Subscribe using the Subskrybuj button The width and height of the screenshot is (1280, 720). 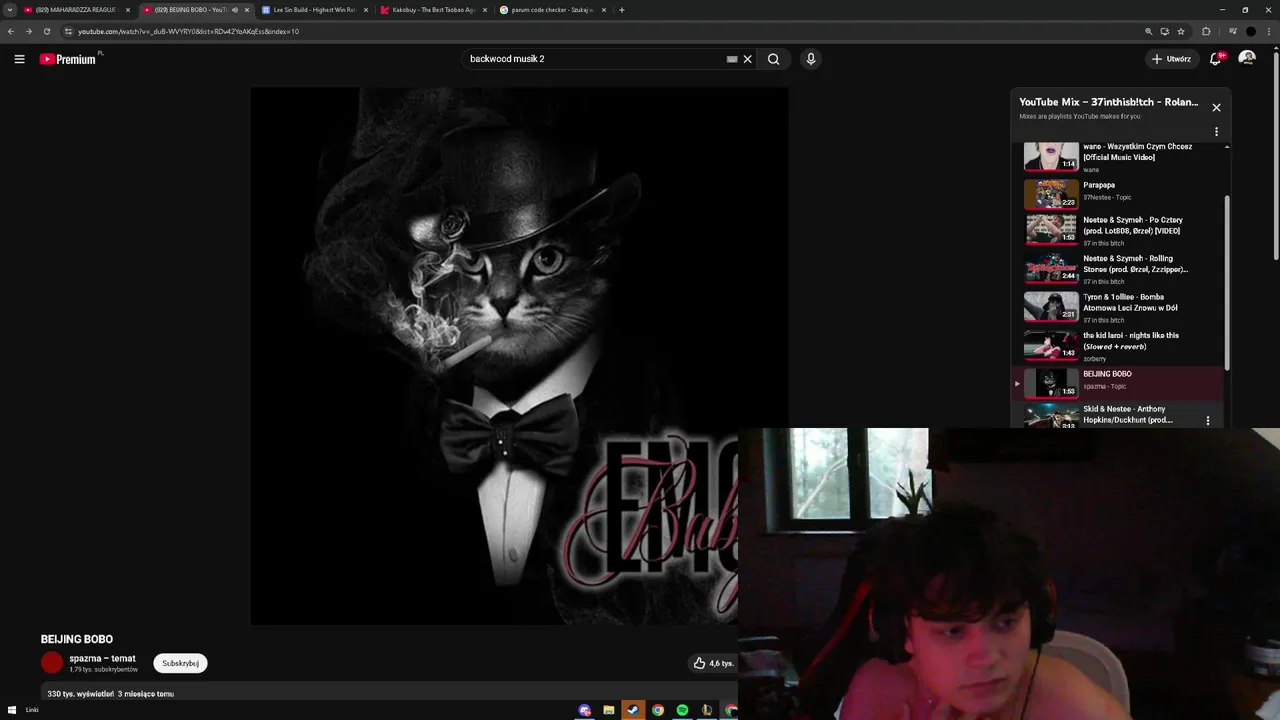(181, 663)
